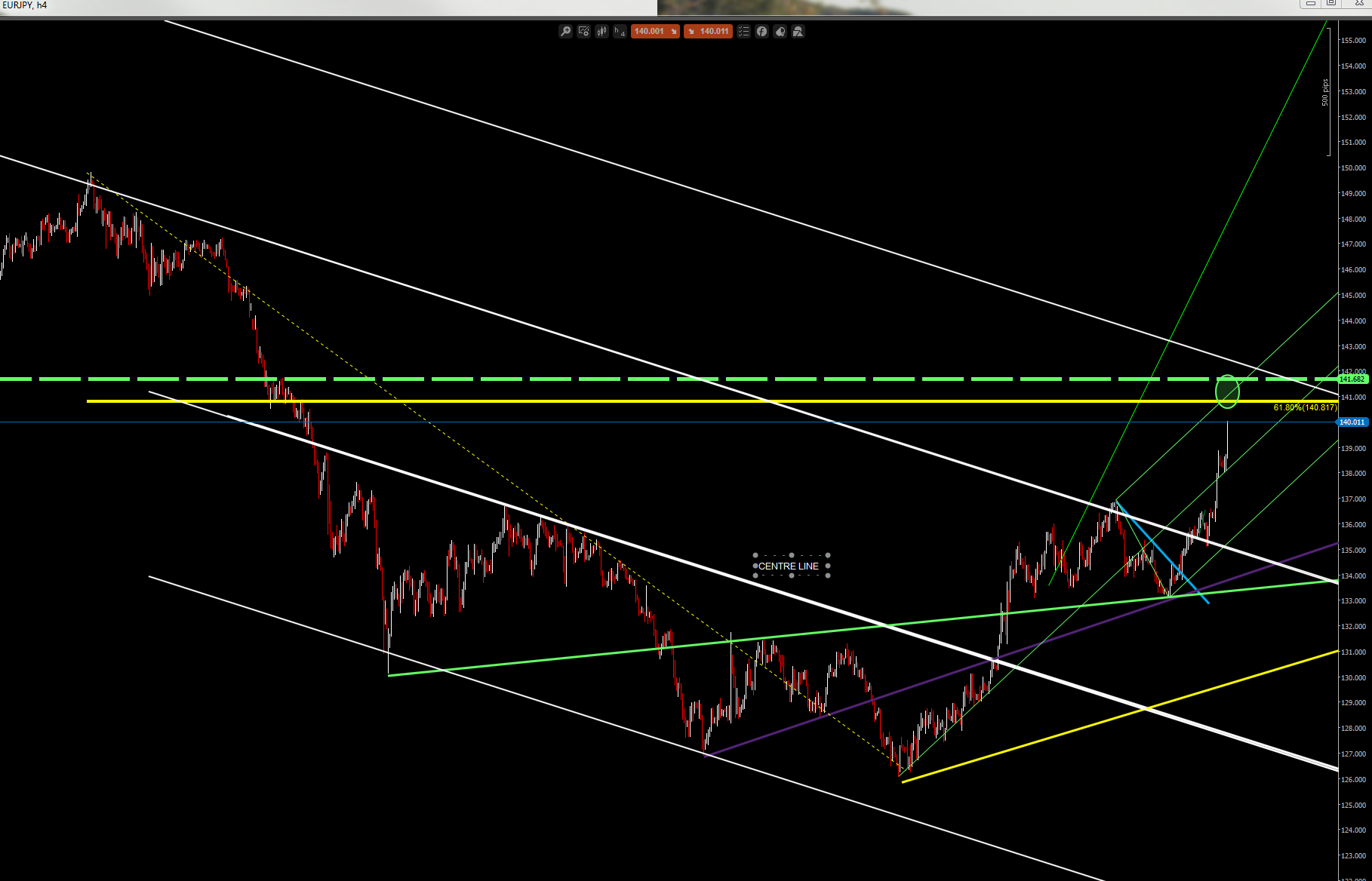Click the 140.001 sell button
Screen dimensions: 1372x881
click(656, 32)
